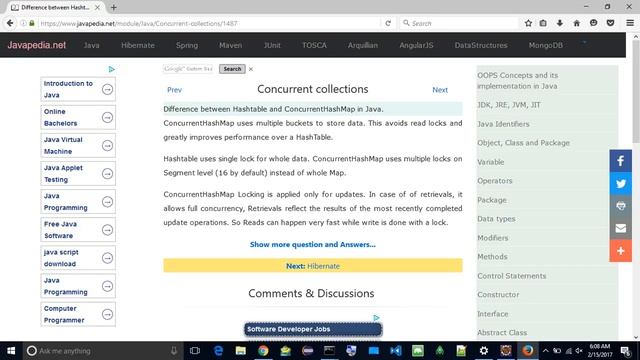Click the address bar URL
The width and height of the screenshot is (640, 360).
pos(139,23)
